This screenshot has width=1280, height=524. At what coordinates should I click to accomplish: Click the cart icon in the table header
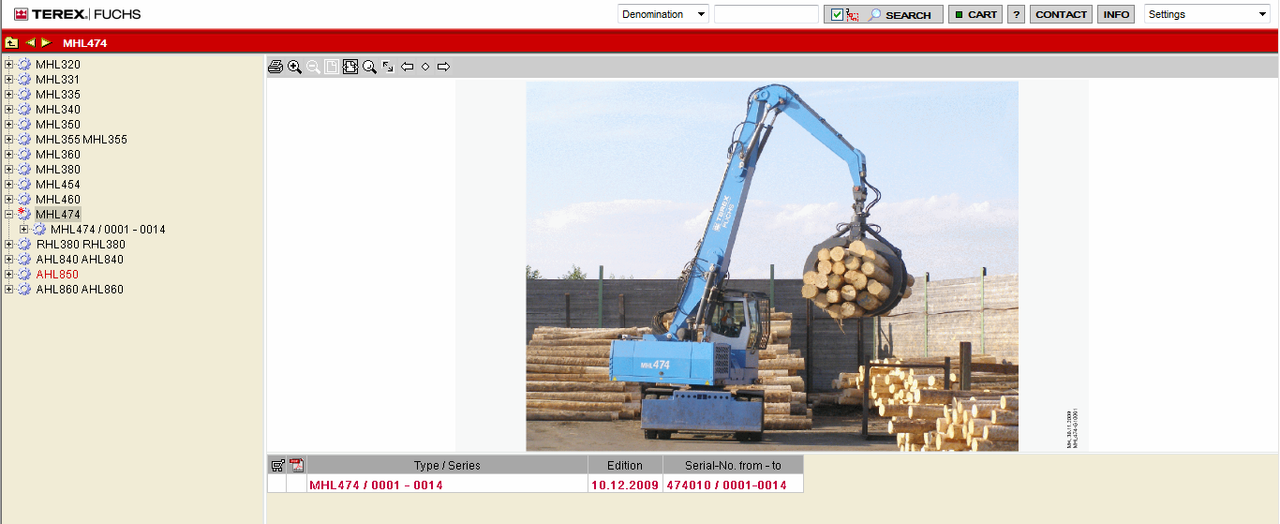click(277, 465)
